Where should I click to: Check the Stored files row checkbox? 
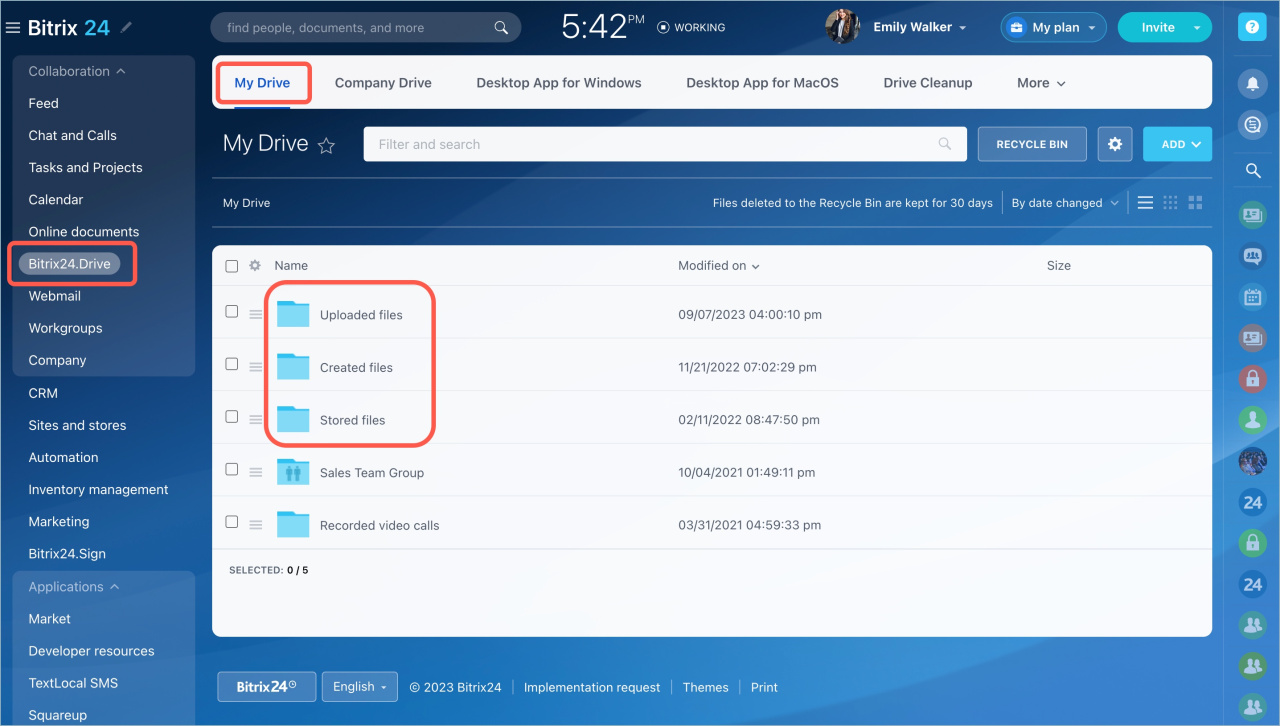[232, 416]
